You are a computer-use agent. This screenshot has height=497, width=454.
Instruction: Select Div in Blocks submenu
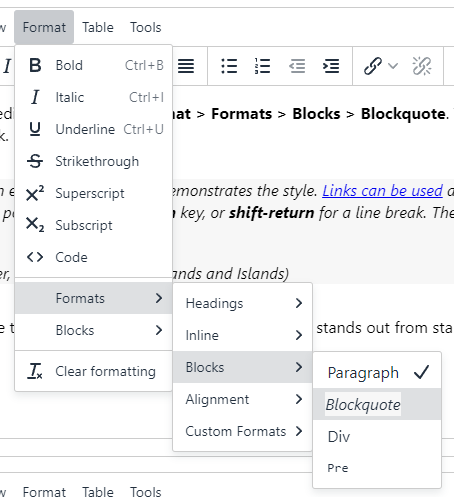coord(377,436)
